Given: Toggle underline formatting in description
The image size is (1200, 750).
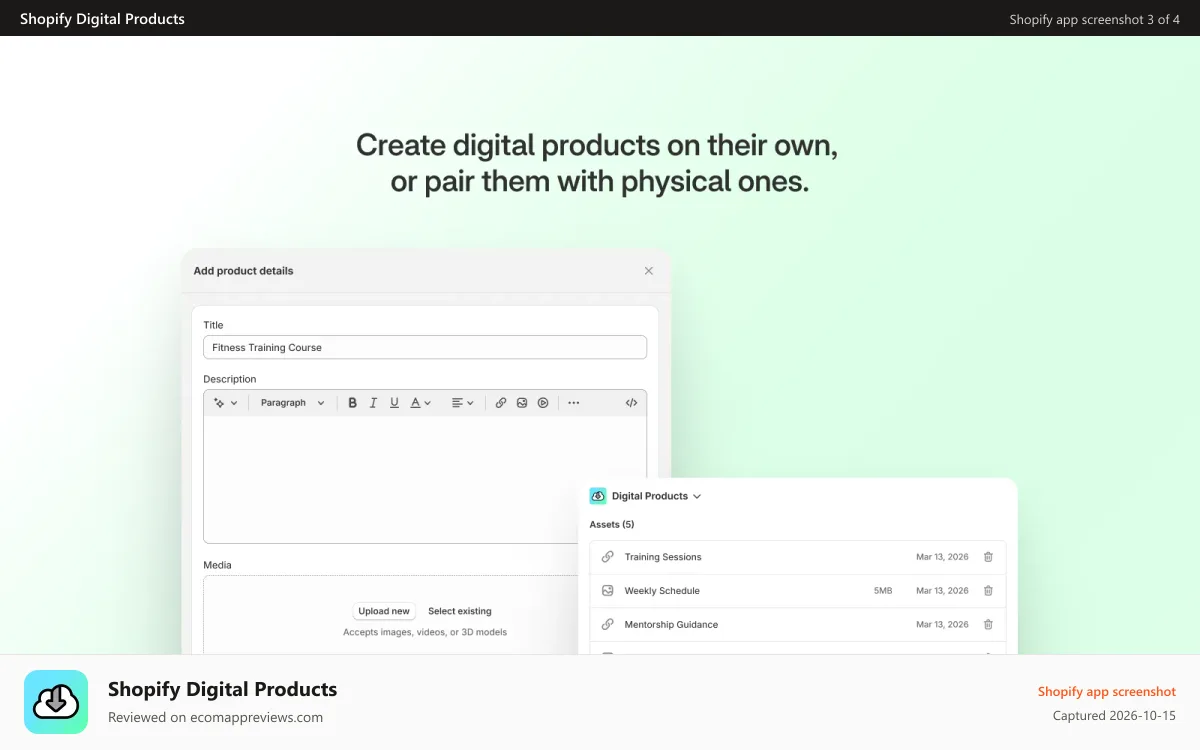Looking at the screenshot, I should coord(394,403).
